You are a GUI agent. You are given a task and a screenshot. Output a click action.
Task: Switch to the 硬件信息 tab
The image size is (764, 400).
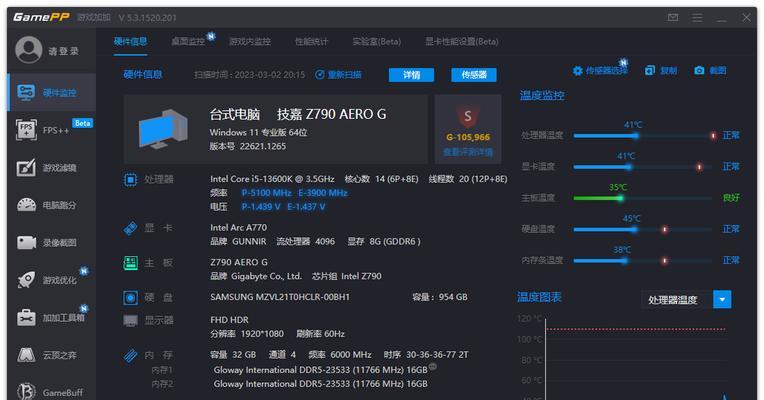130,41
